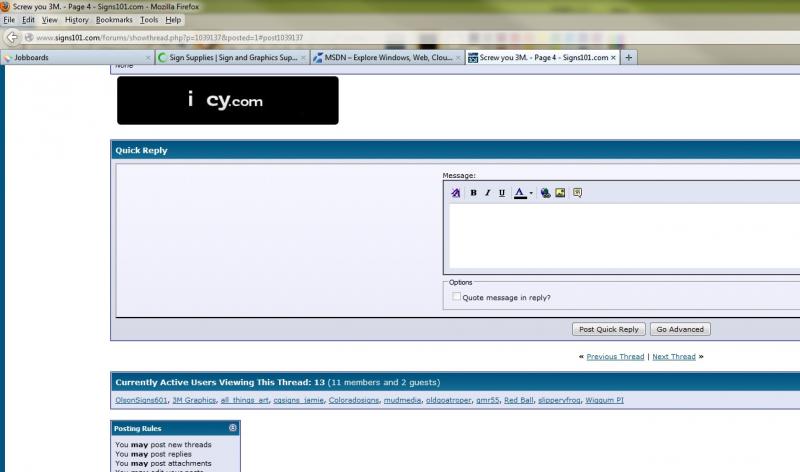800x472 pixels.
Task: Click the Currently Active Users Viewing header
Action: pos(278,382)
